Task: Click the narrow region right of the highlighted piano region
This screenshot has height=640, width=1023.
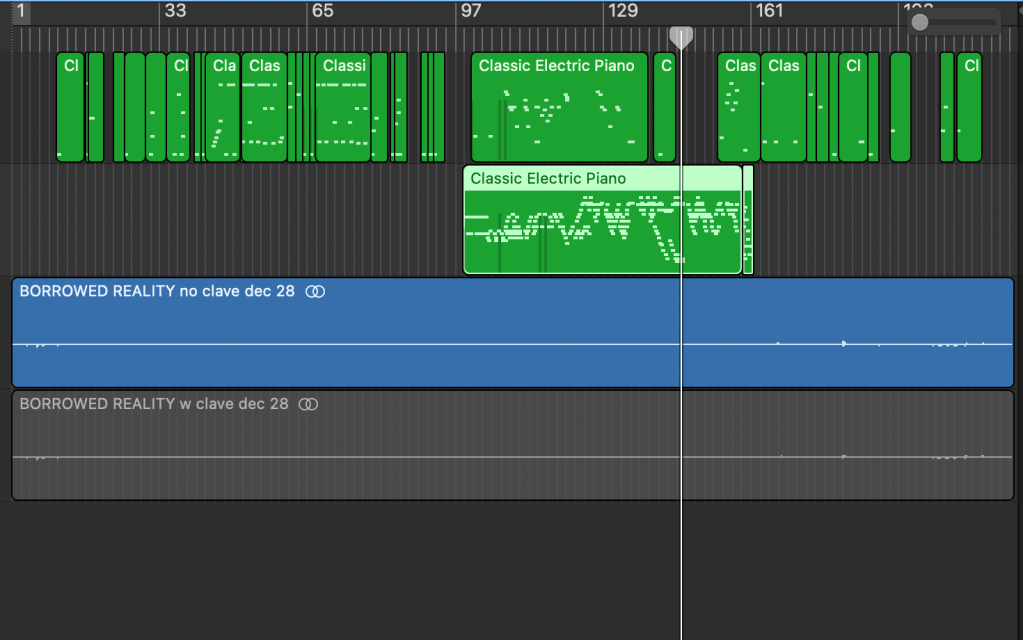Action: coord(748,220)
